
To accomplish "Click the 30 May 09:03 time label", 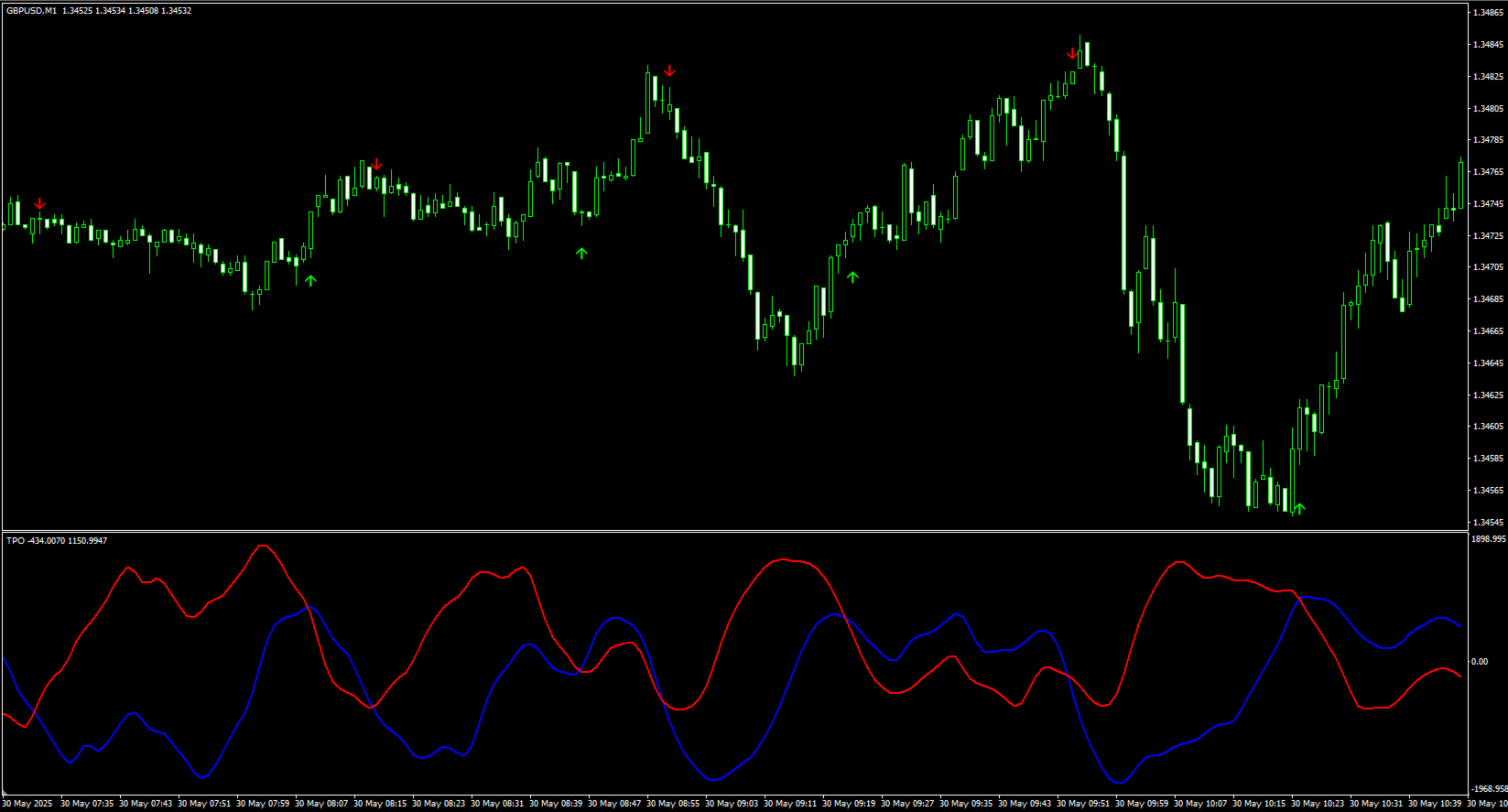I will (x=732, y=804).
